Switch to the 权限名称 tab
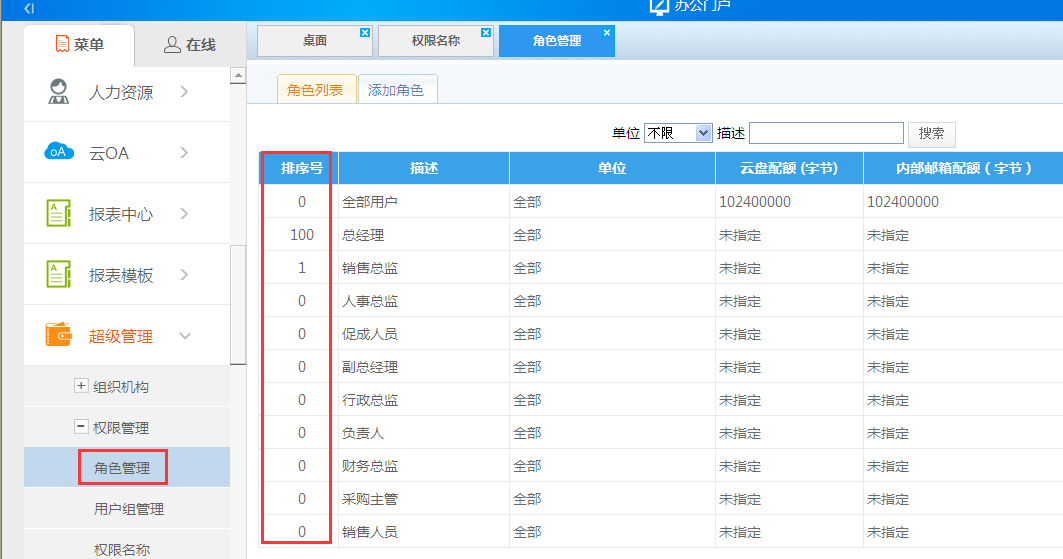Image resolution: width=1063 pixels, height=559 pixels. pos(435,41)
